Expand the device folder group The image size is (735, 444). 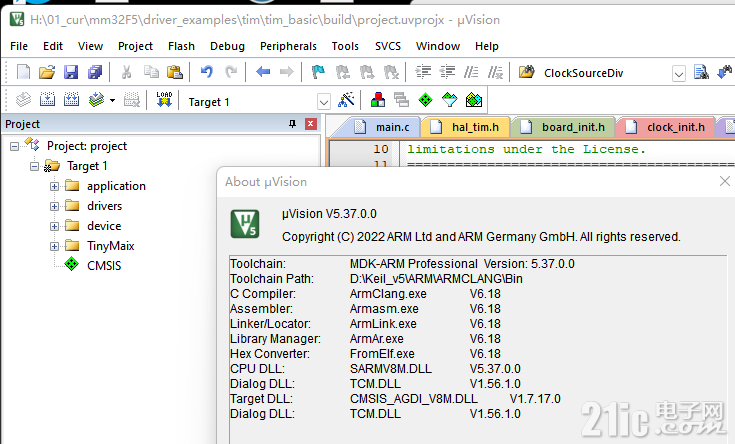tap(54, 226)
